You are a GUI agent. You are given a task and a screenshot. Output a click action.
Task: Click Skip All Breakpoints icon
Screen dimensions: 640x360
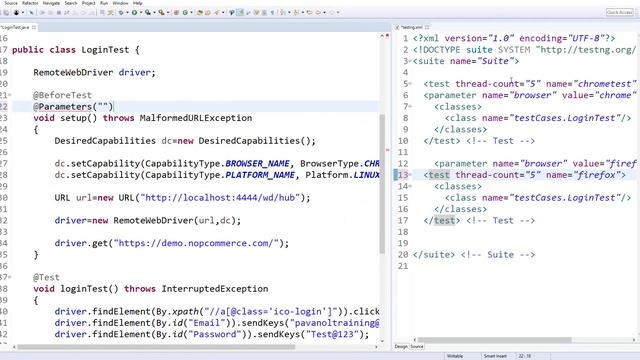click(x=31, y=13)
